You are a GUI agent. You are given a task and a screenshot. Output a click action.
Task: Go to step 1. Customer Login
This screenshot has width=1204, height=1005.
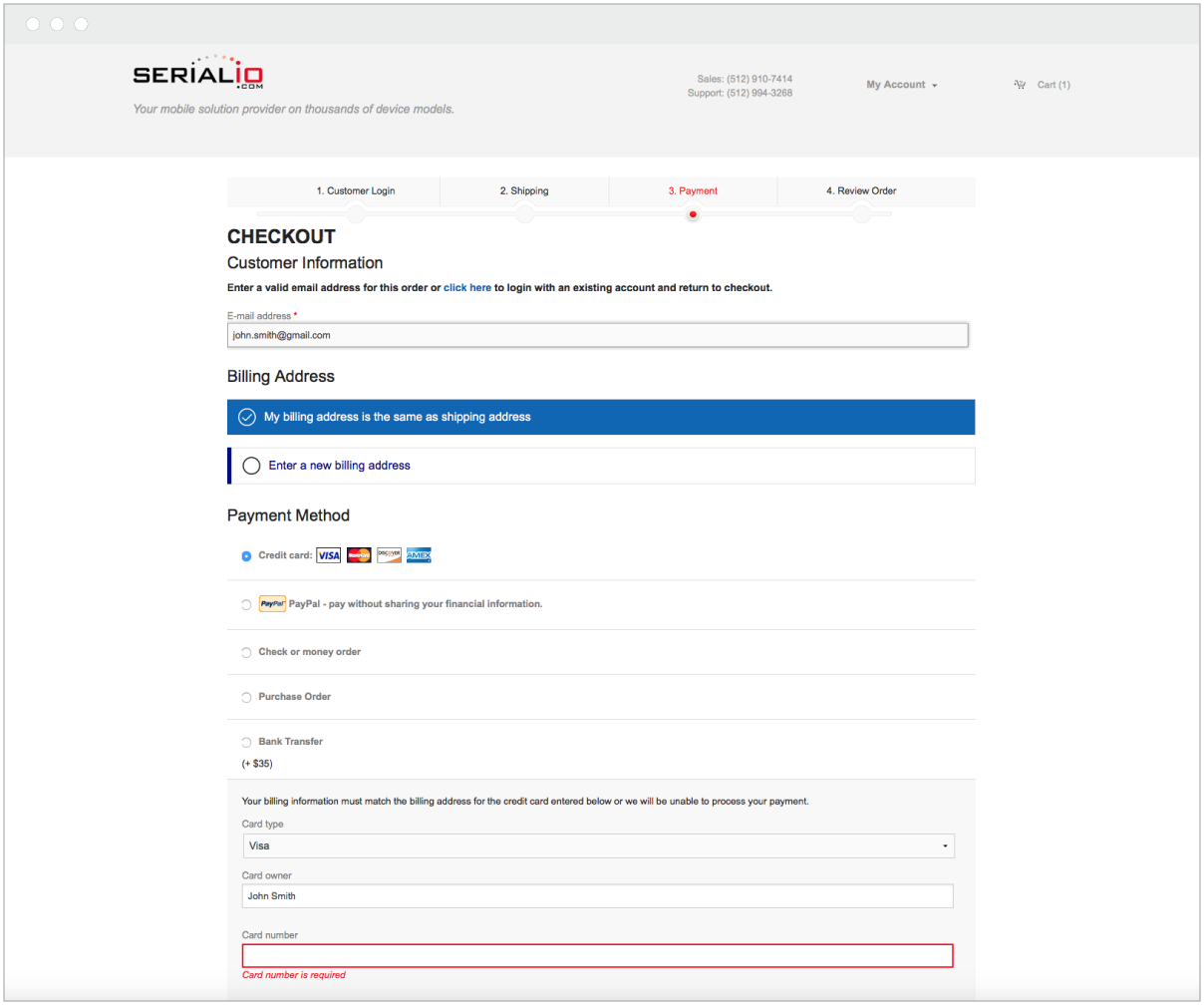tap(356, 190)
